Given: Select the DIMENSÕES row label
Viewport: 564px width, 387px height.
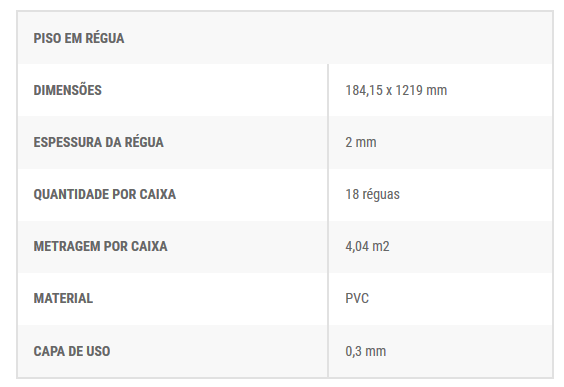Looking at the screenshot, I should (68, 90).
